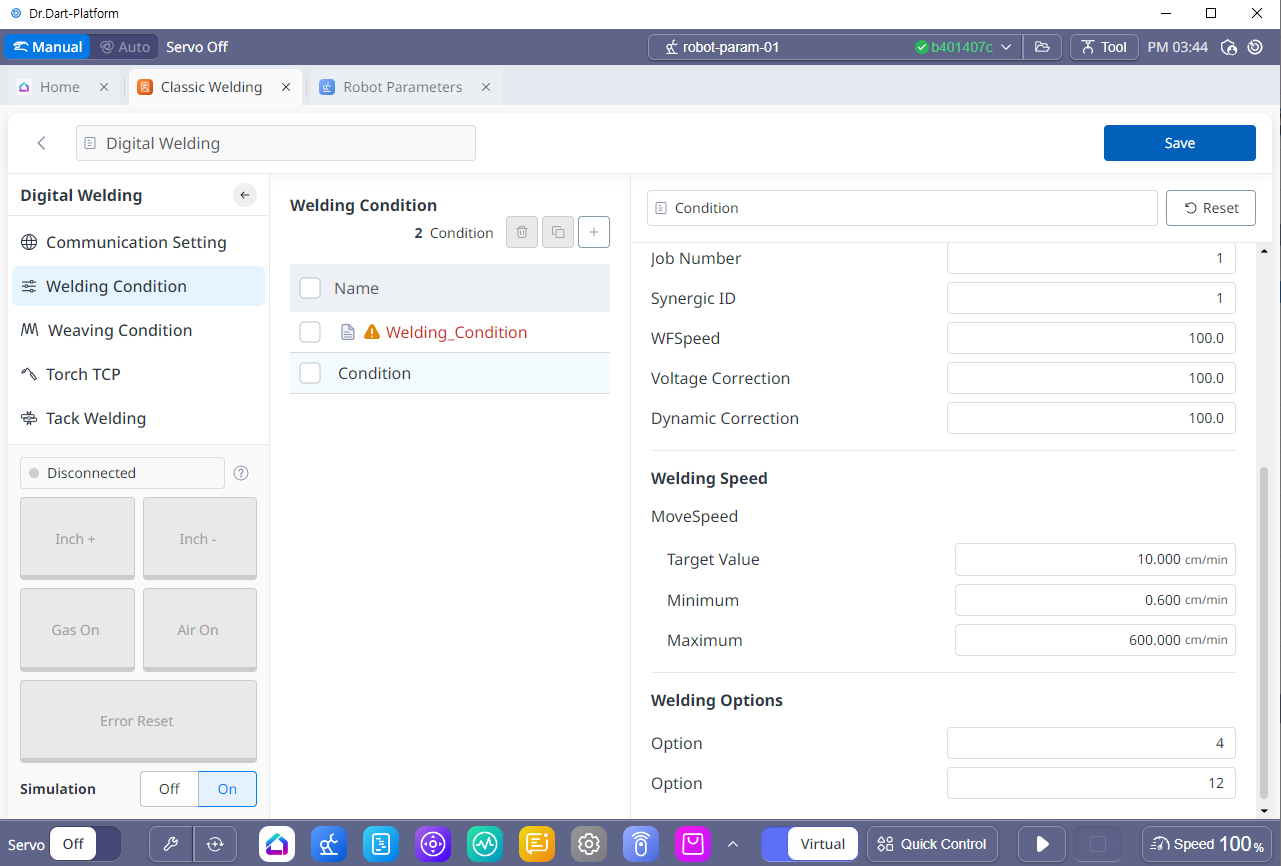Toggle the Servo Off switch
The width and height of the screenshot is (1281, 866).
pos(85,844)
